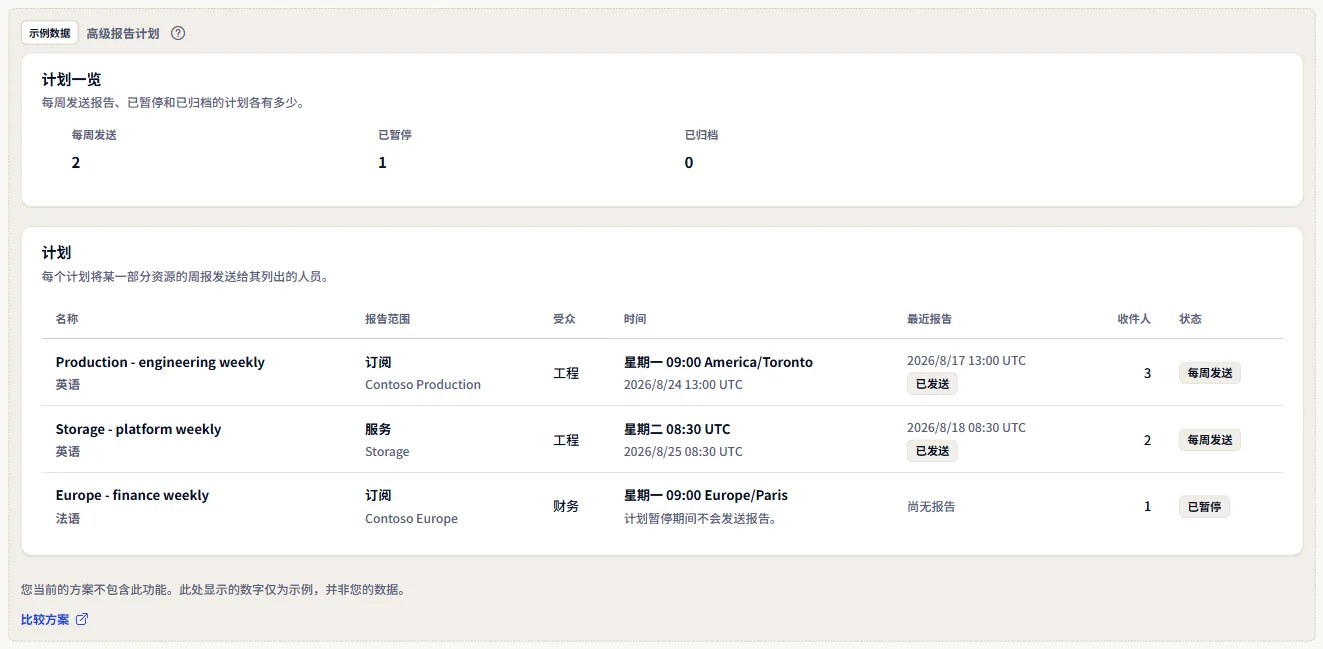Screen dimensions: 1323x649
Task: Click the 名称 column header
Action: tap(67, 319)
